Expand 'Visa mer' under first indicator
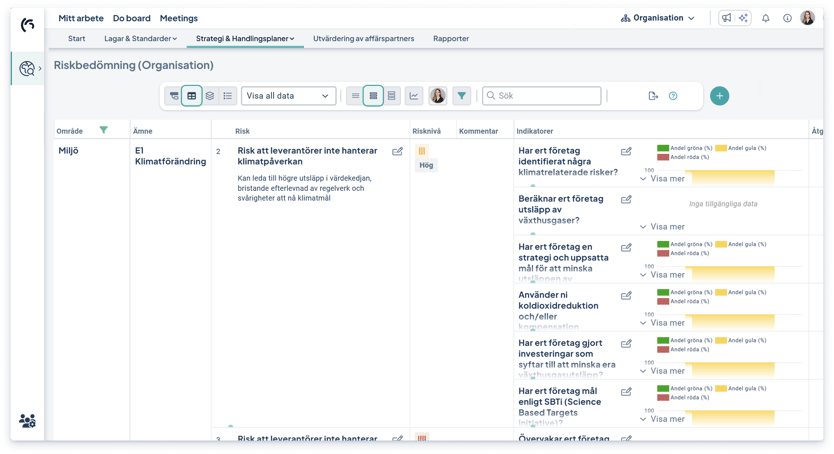 coord(662,179)
